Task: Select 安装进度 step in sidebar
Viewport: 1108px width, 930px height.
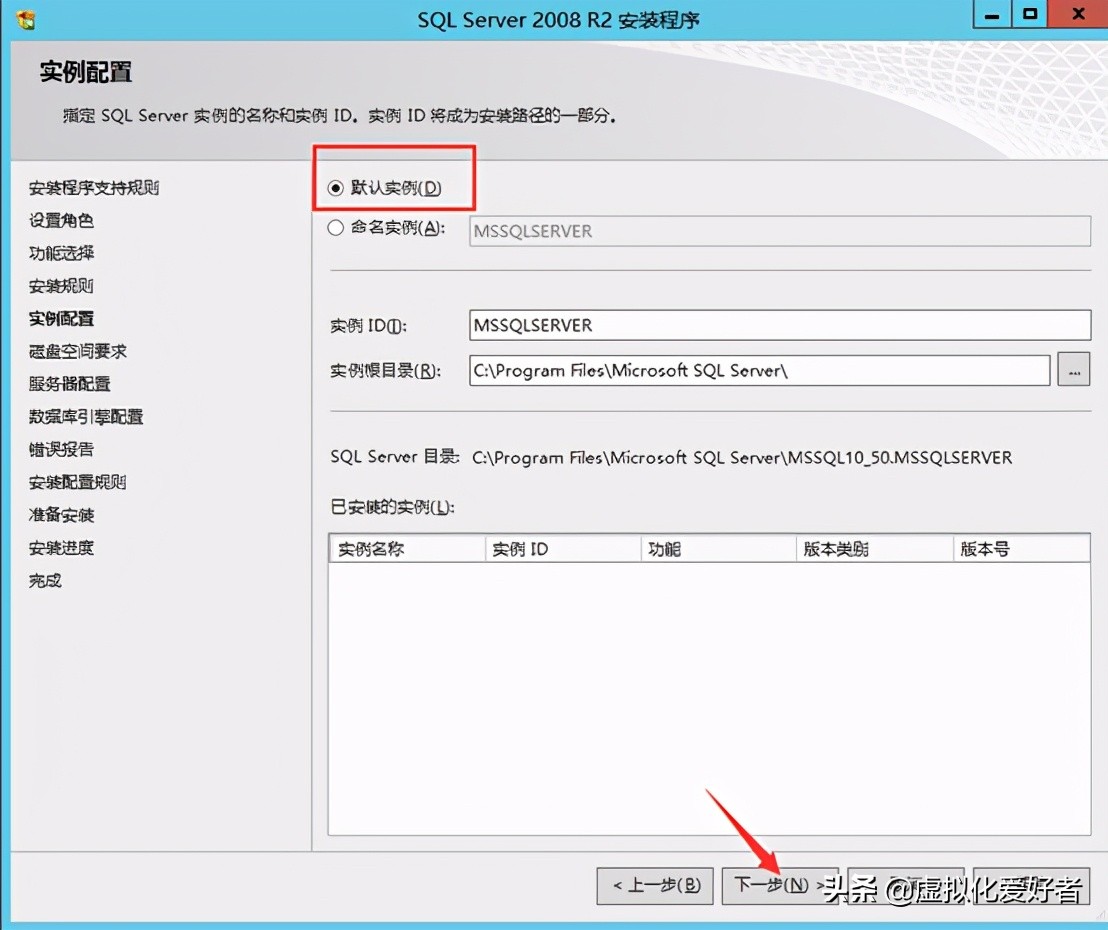Action: [x=61, y=548]
